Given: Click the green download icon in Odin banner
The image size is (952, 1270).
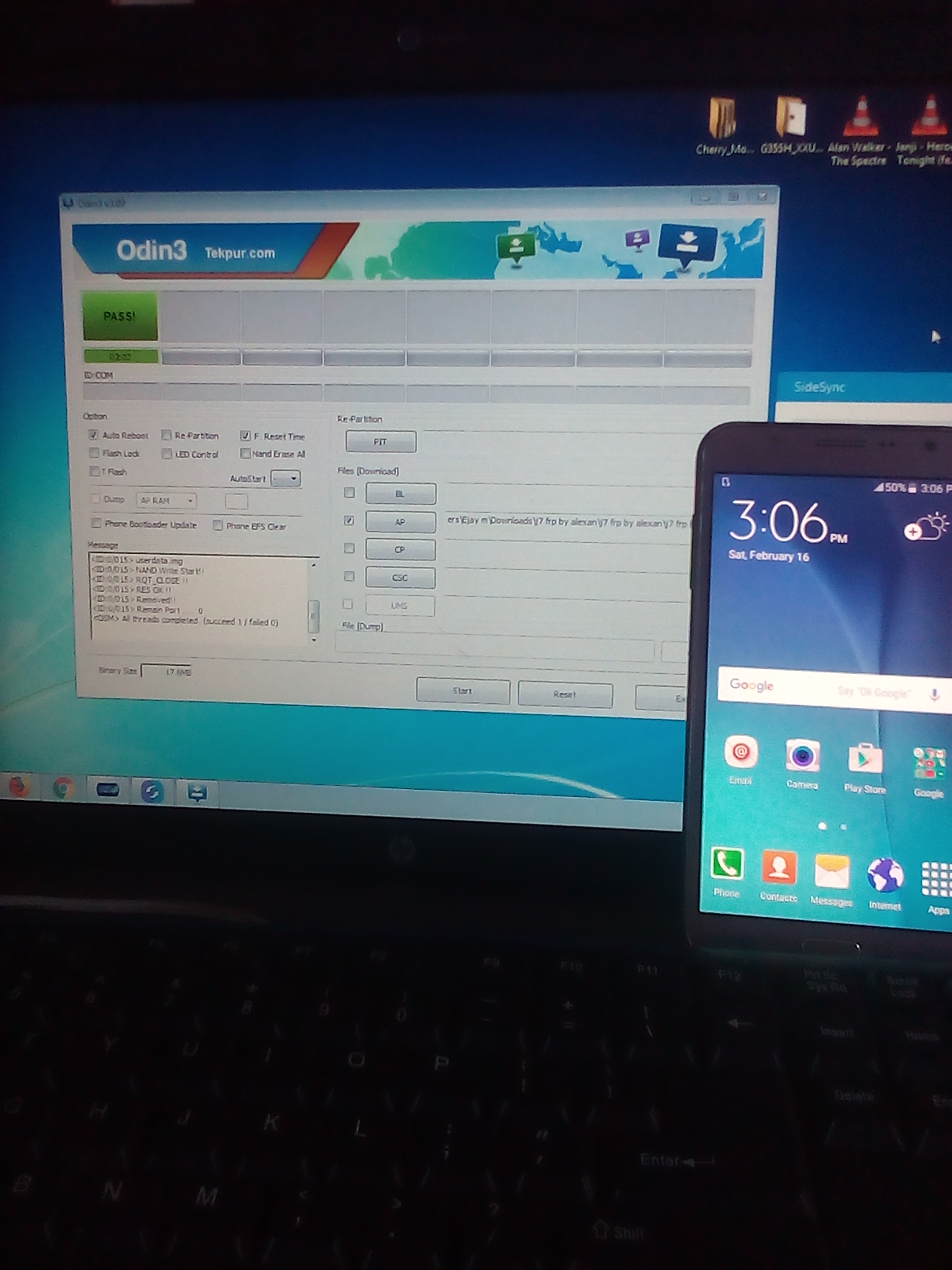Looking at the screenshot, I should coord(516,247).
